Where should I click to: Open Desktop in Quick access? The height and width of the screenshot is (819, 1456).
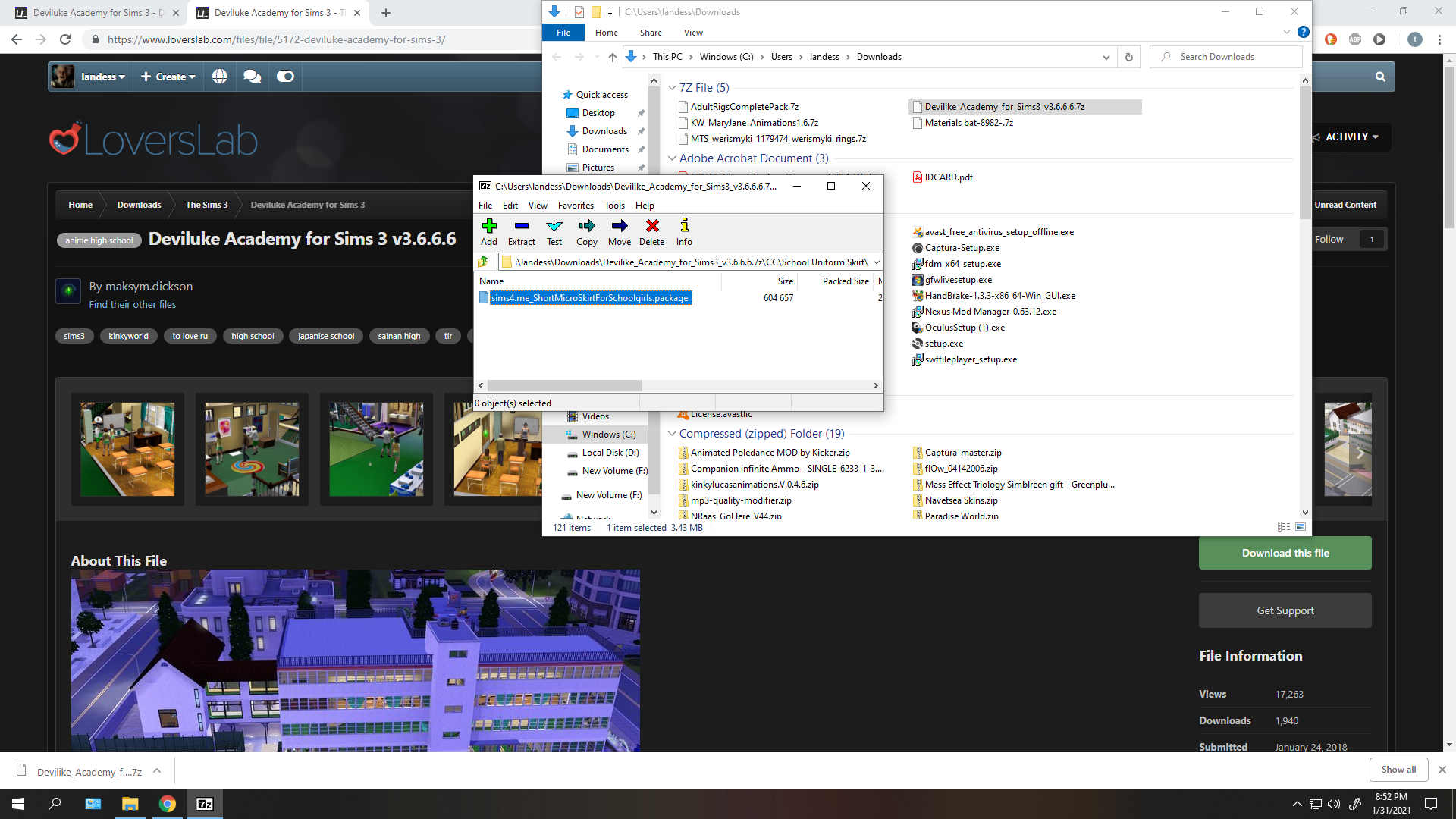click(x=598, y=113)
